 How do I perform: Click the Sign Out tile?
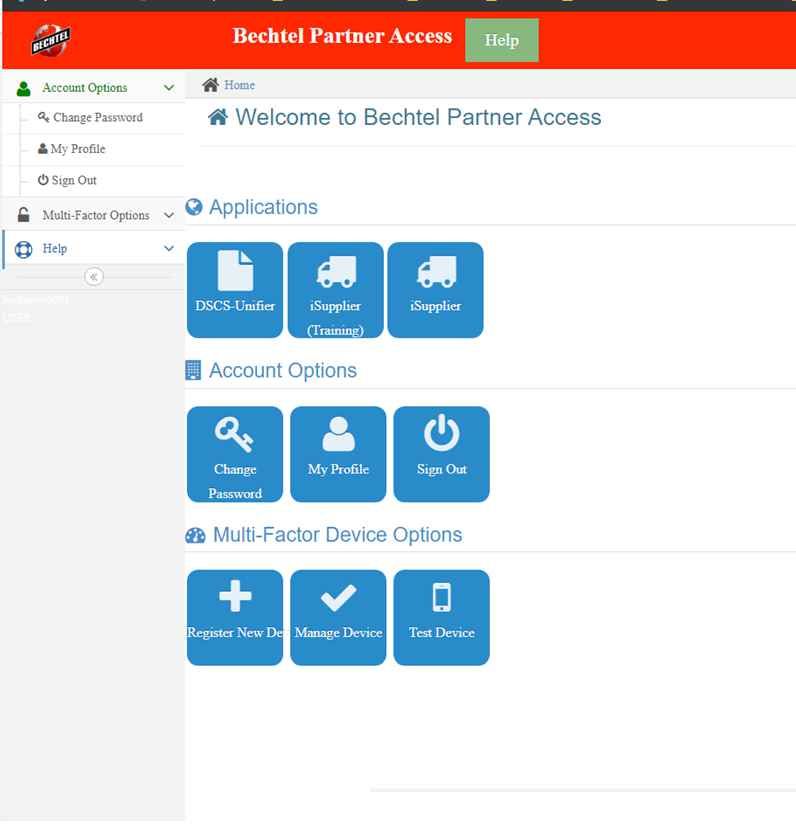click(x=441, y=454)
